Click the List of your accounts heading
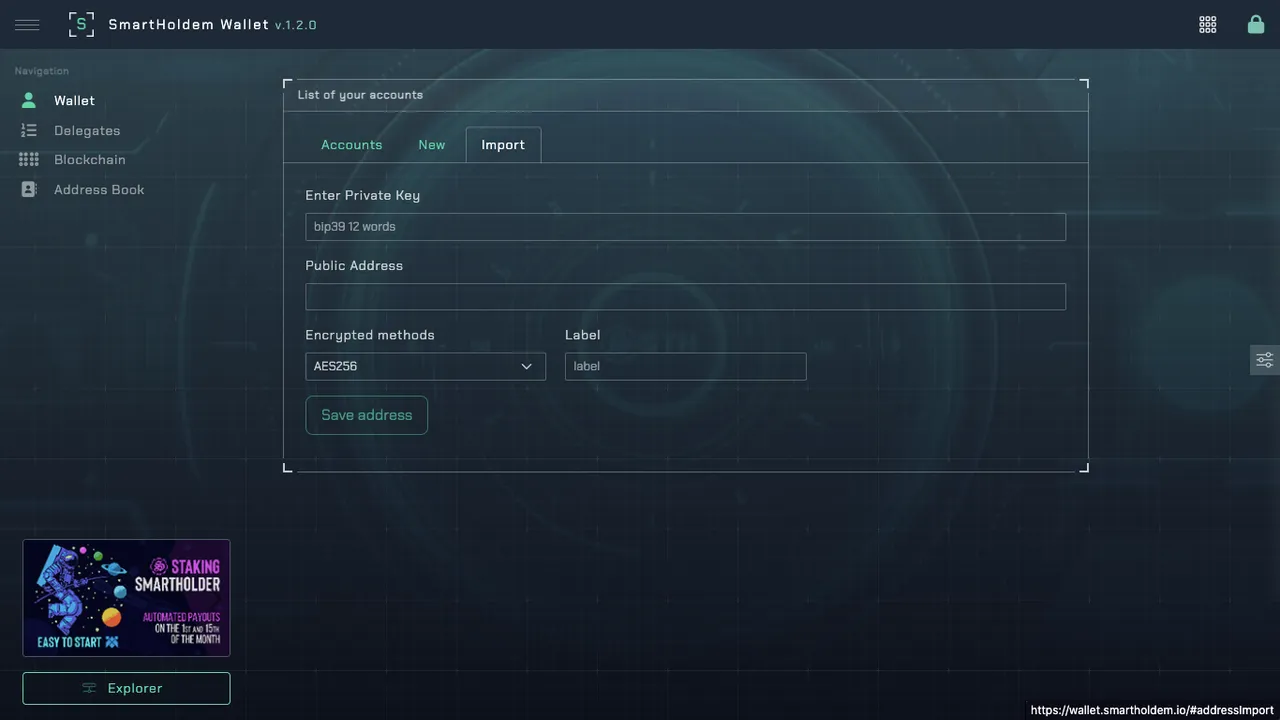 (360, 95)
